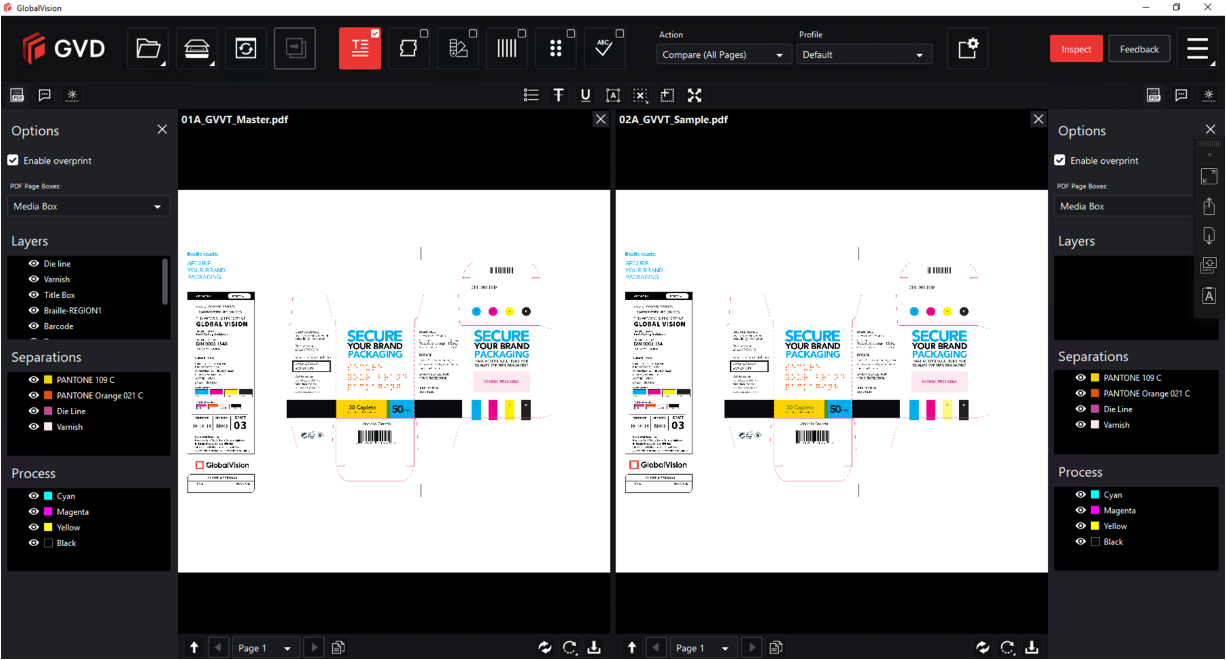This screenshot has width=1226, height=660.
Task: Select the Barcode inspection mode icon
Action: tap(507, 48)
